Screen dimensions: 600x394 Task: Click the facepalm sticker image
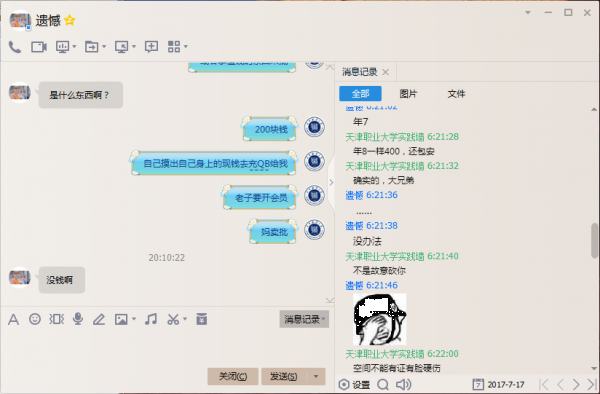pos(379,319)
